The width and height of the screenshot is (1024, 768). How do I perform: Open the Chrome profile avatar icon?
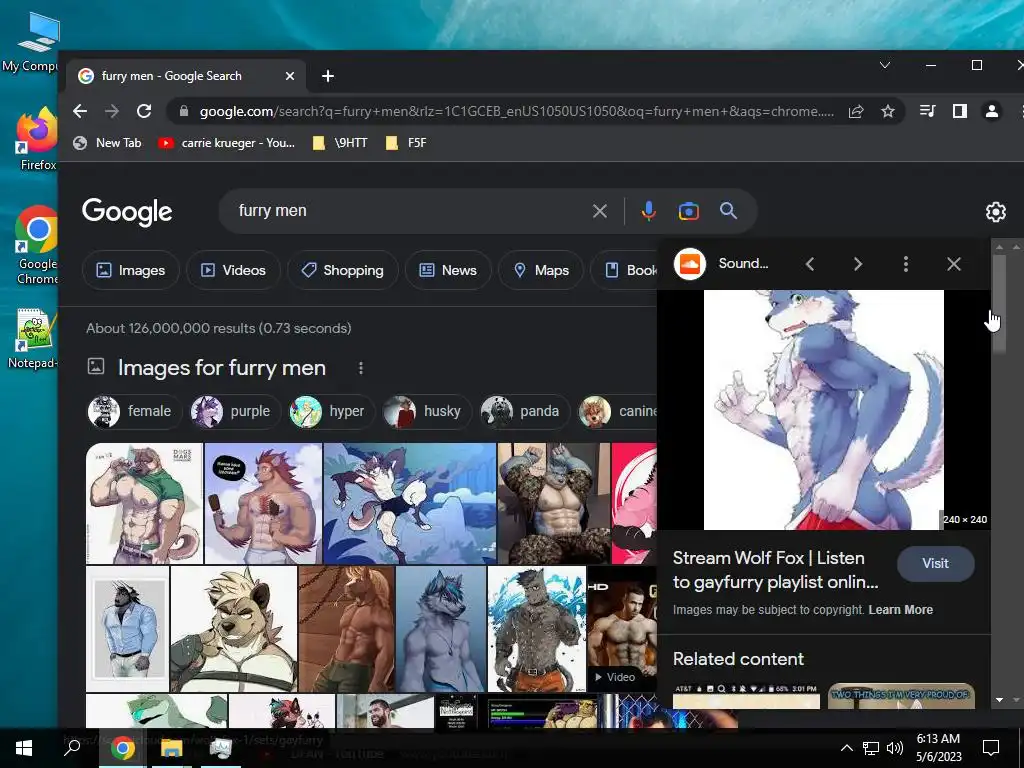click(x=991, y=111)
